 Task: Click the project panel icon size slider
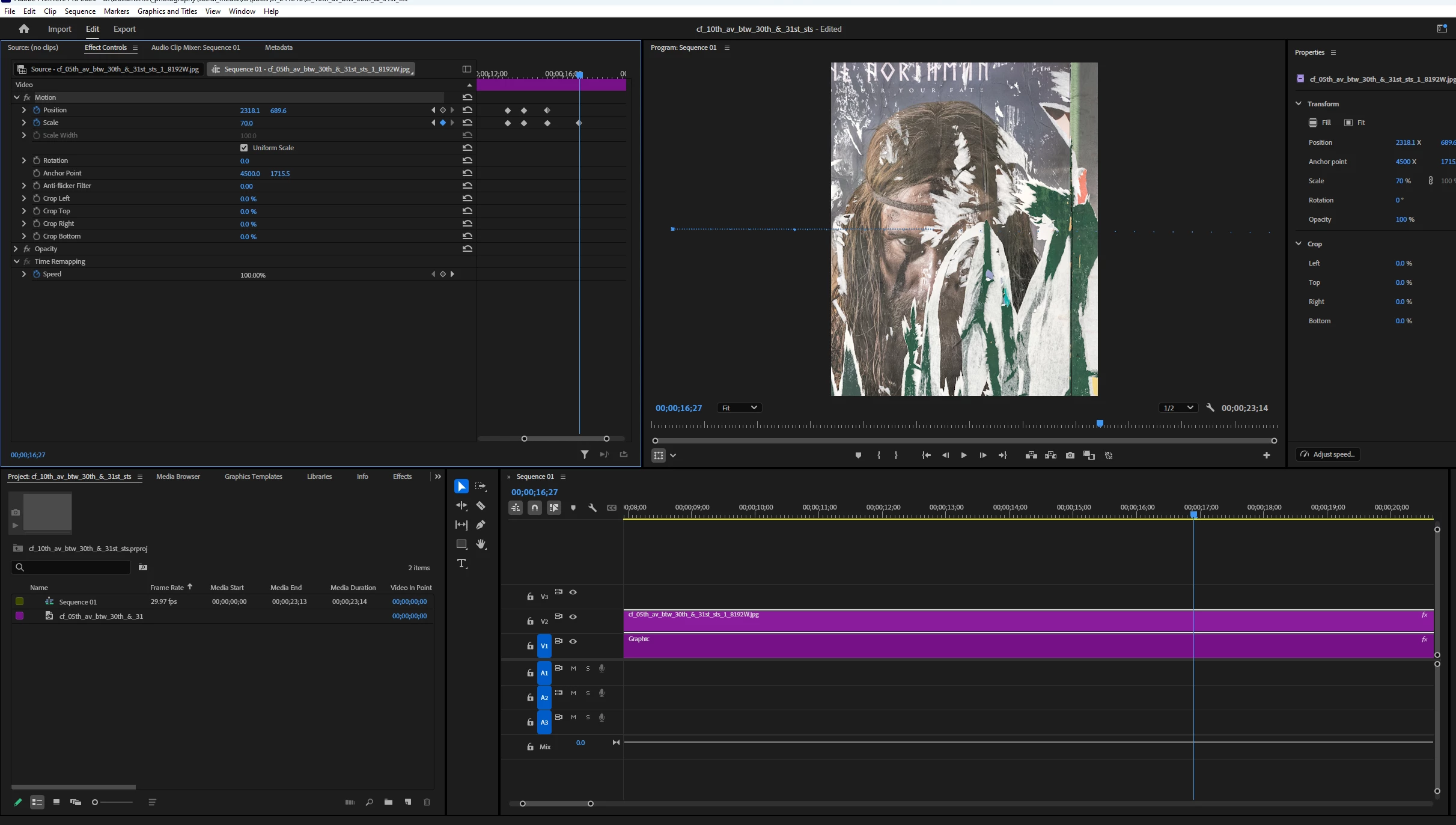[95, 802]
